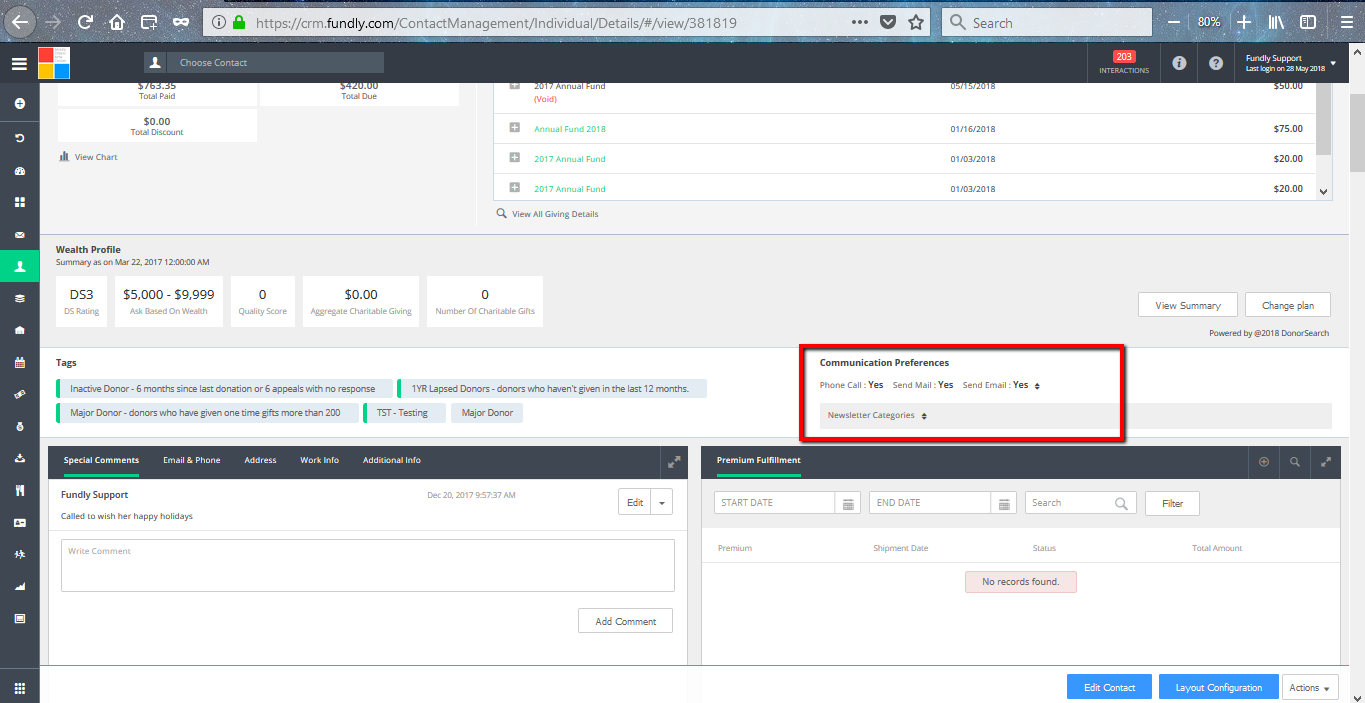
Task: Open the dashboard gauge sidebar icon
Action: [x=19, y=170]
